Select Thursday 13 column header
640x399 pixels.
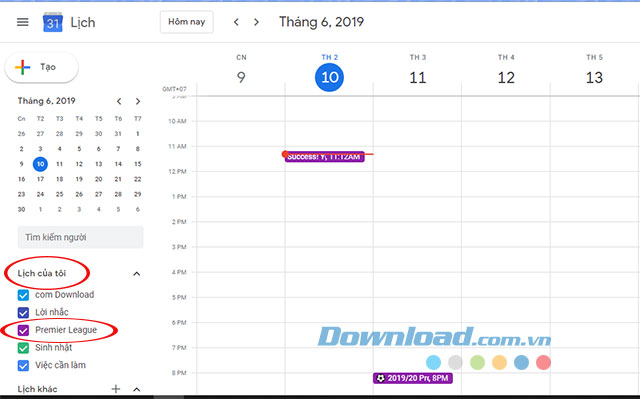point(594,77)
